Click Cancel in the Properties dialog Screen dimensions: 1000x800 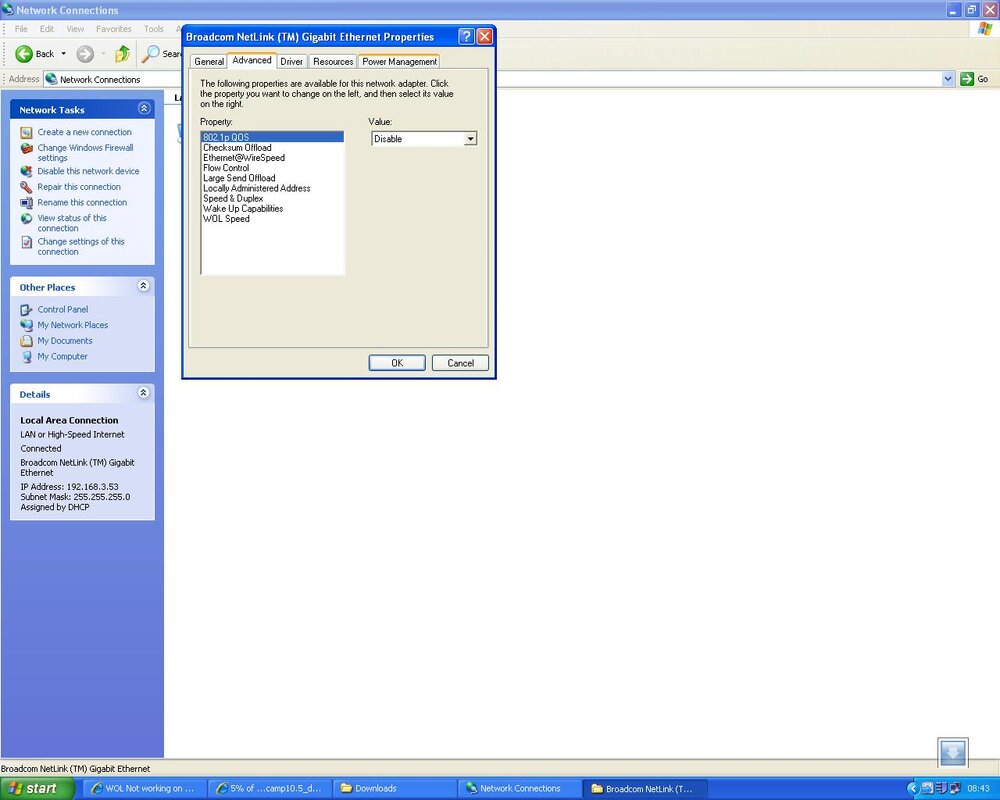[460, 363]
